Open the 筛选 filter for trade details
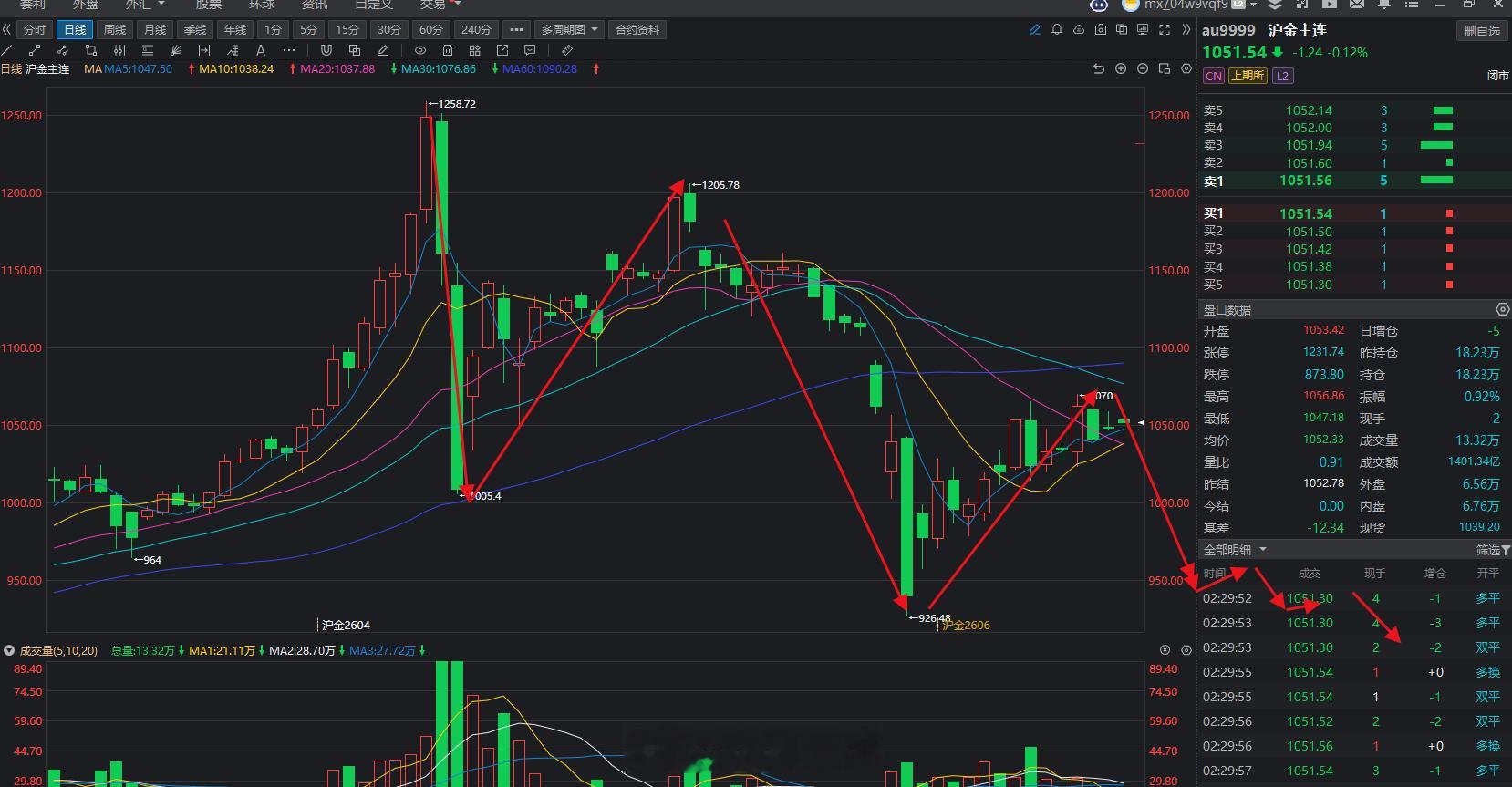 click(x=1493, y=550)
